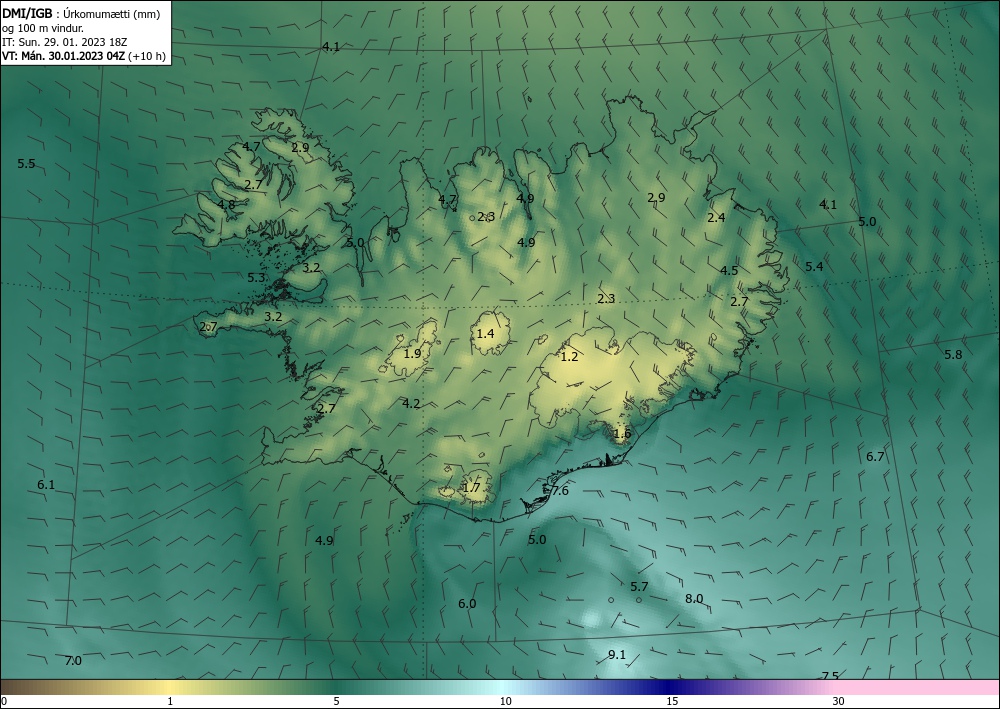Click the 1.9 value on Langjökull glacier

point(413,353)
